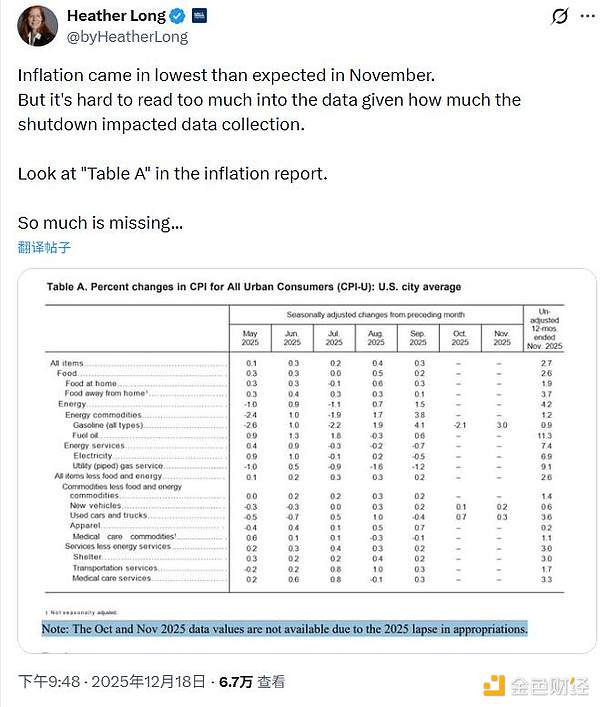This screenshot has width=600, height=707.
Task: Click the Table A title in the image
Action: click(x=254, y=287)
